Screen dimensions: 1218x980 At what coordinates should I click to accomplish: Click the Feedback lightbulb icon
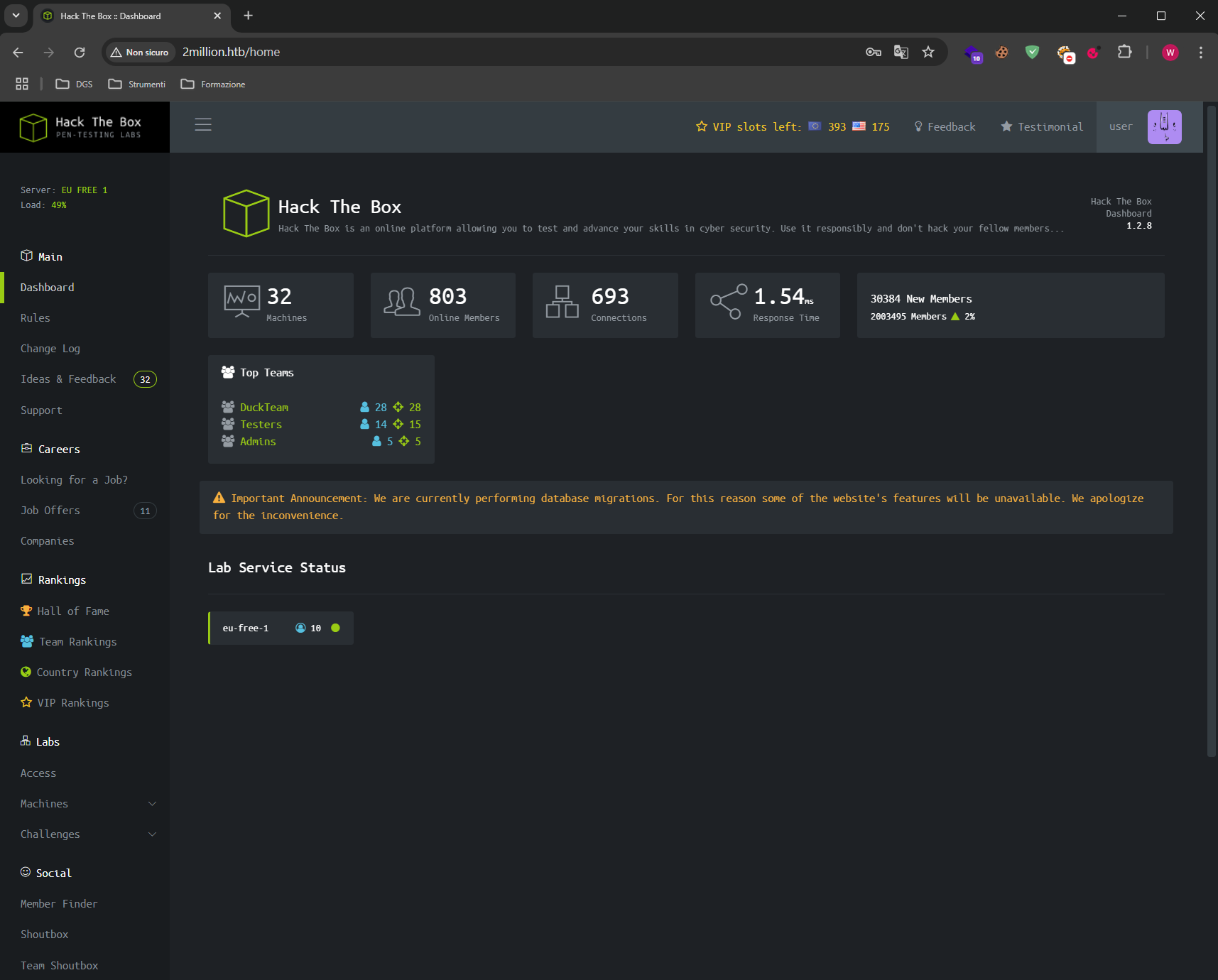pyautogui.click(x=918, y=126)
